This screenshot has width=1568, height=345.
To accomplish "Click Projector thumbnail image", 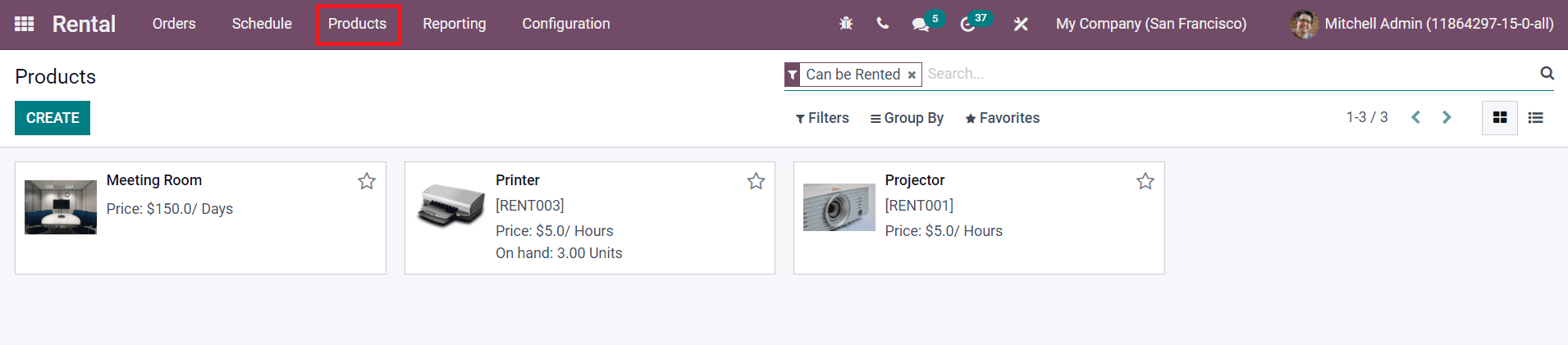I will (x=839, y=207).
